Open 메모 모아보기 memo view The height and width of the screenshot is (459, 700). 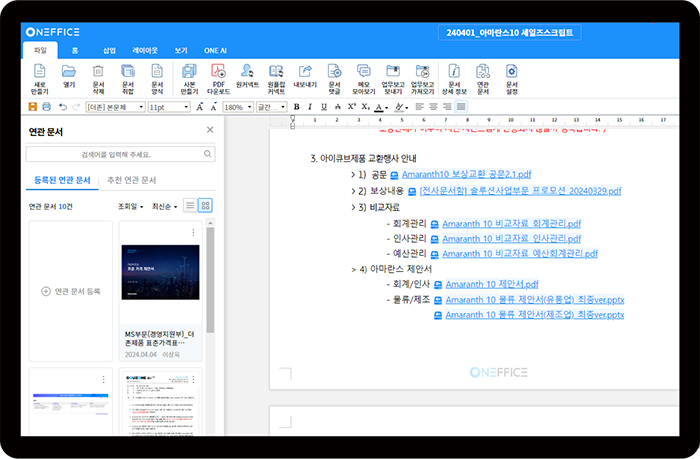364,79
